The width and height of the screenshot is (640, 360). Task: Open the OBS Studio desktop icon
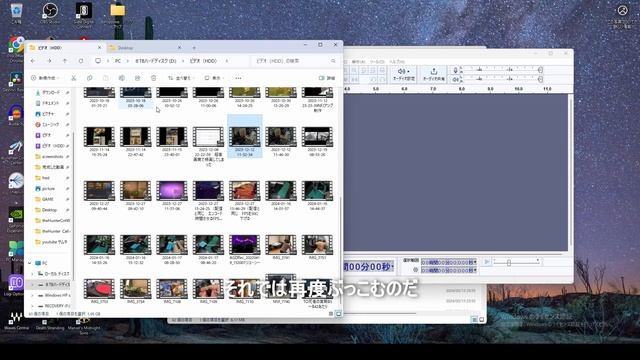tap(50, 13)
